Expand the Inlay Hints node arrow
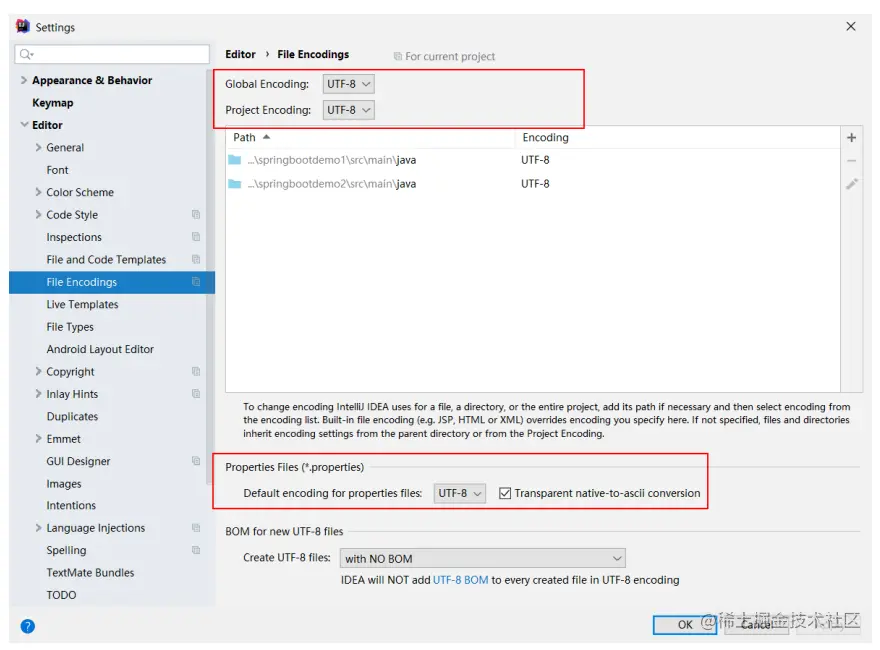 pos(38,394)
